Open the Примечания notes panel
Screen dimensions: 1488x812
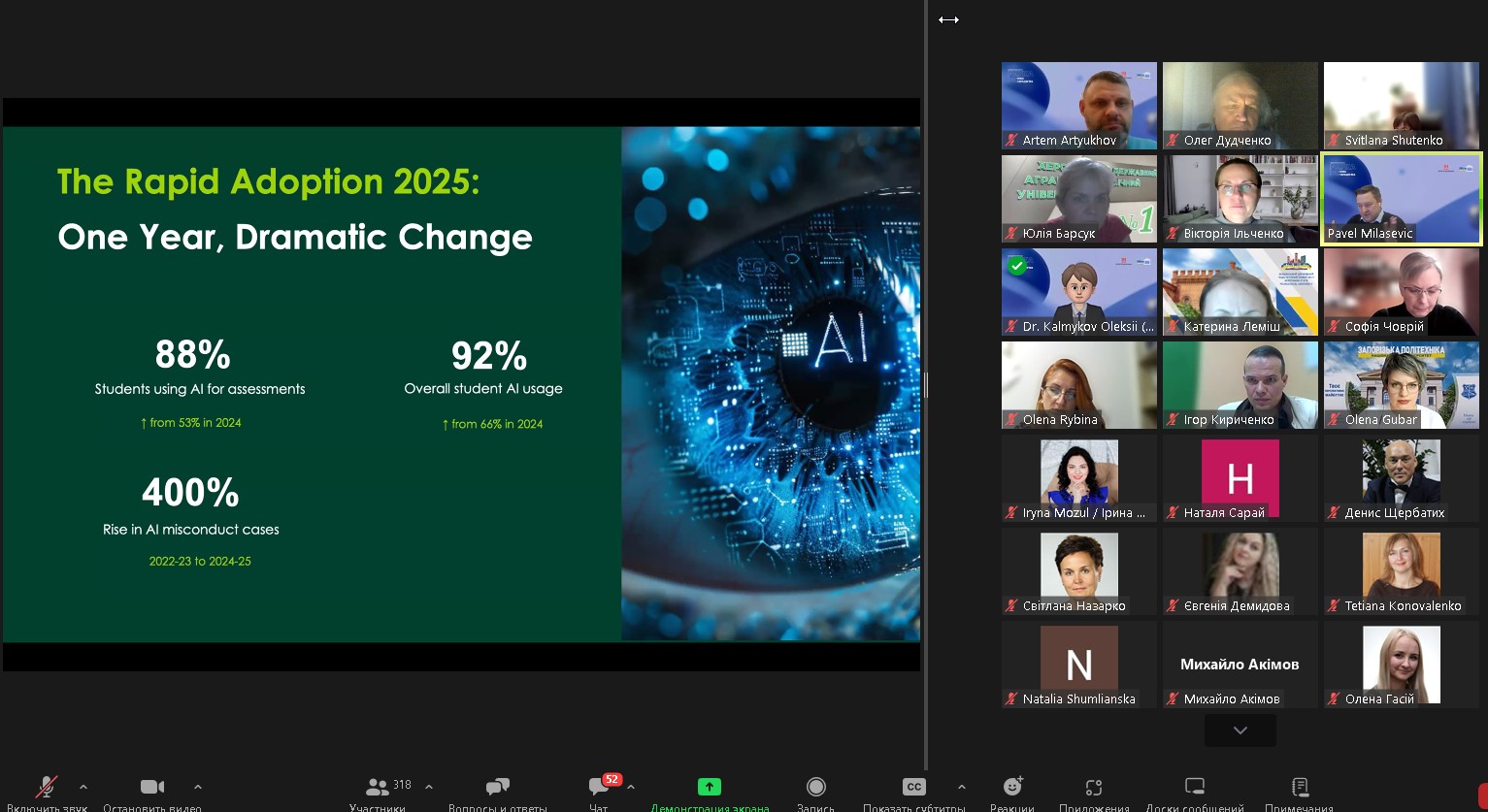1300,787
